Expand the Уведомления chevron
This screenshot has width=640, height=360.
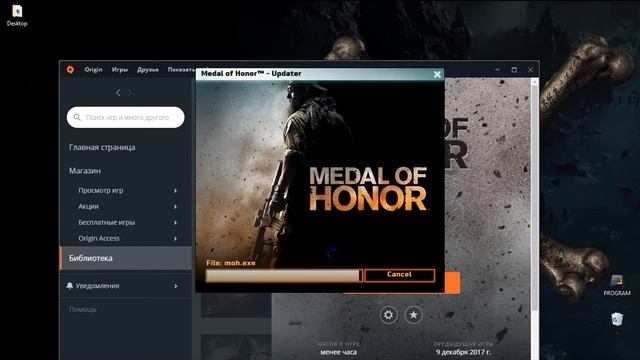click(176, 286)
